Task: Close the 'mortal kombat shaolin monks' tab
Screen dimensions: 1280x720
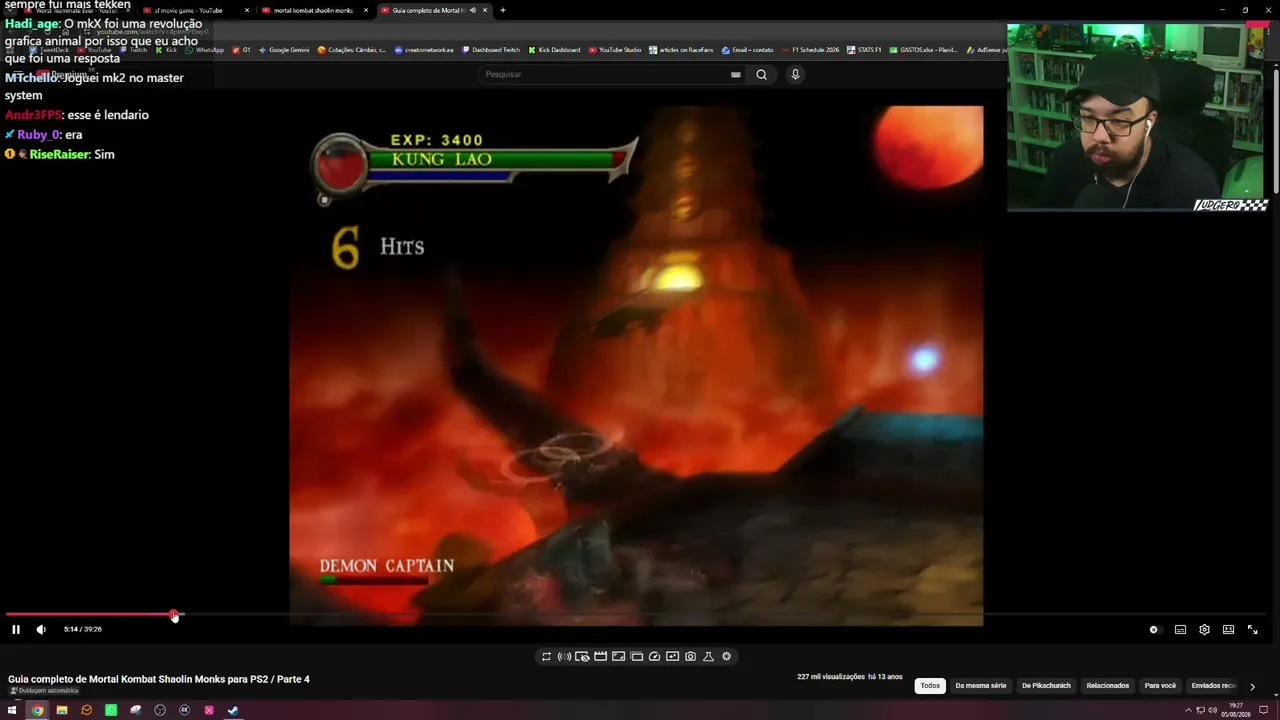Action: (x=366, y=10)
